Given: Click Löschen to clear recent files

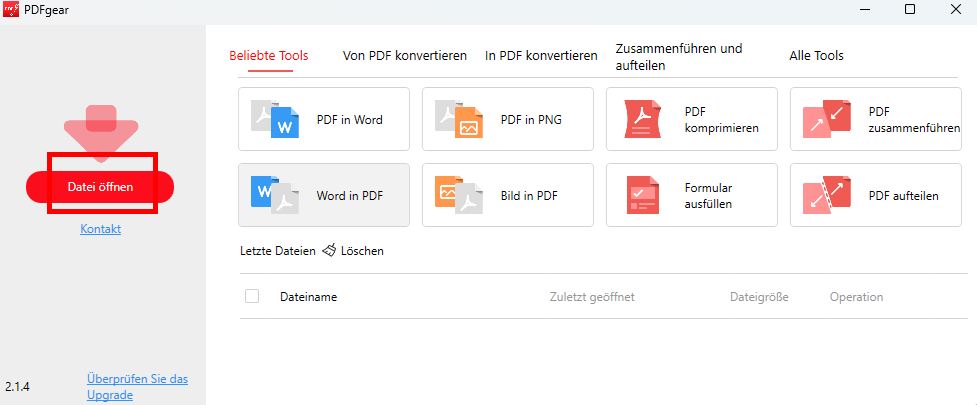Looking at the screenshot, I should coord(362,251).
